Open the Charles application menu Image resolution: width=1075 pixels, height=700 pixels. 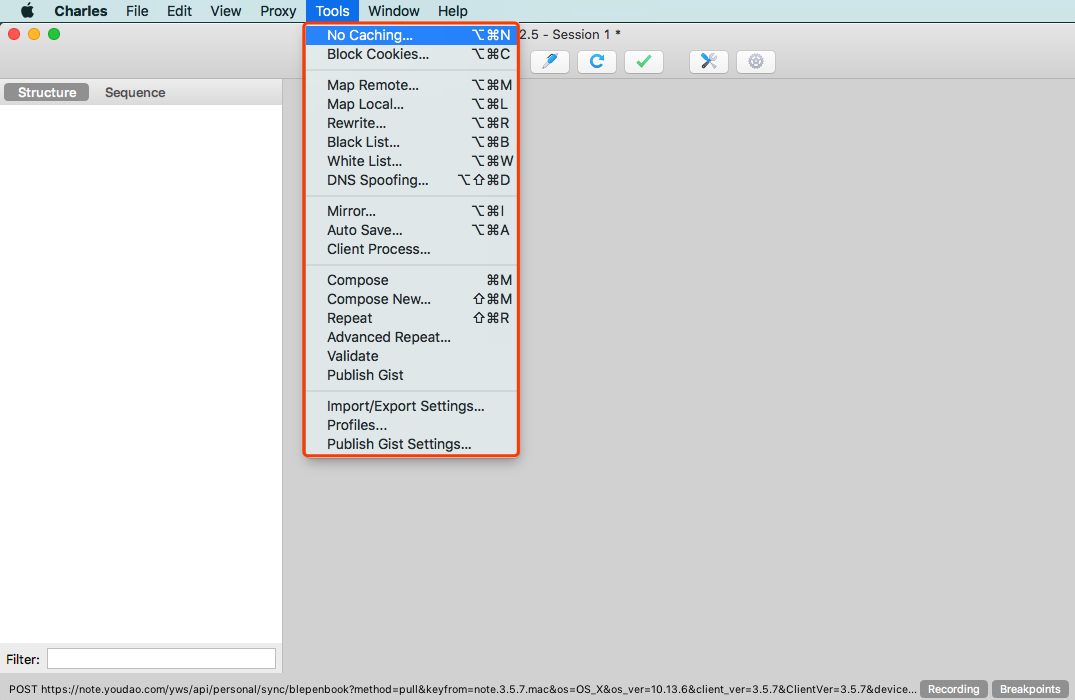[x=81, y=11]
